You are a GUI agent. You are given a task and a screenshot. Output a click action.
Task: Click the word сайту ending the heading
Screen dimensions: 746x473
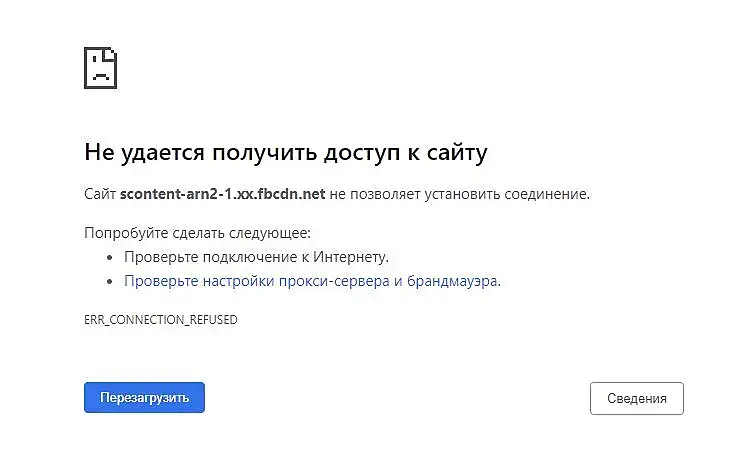pos(456,153)
